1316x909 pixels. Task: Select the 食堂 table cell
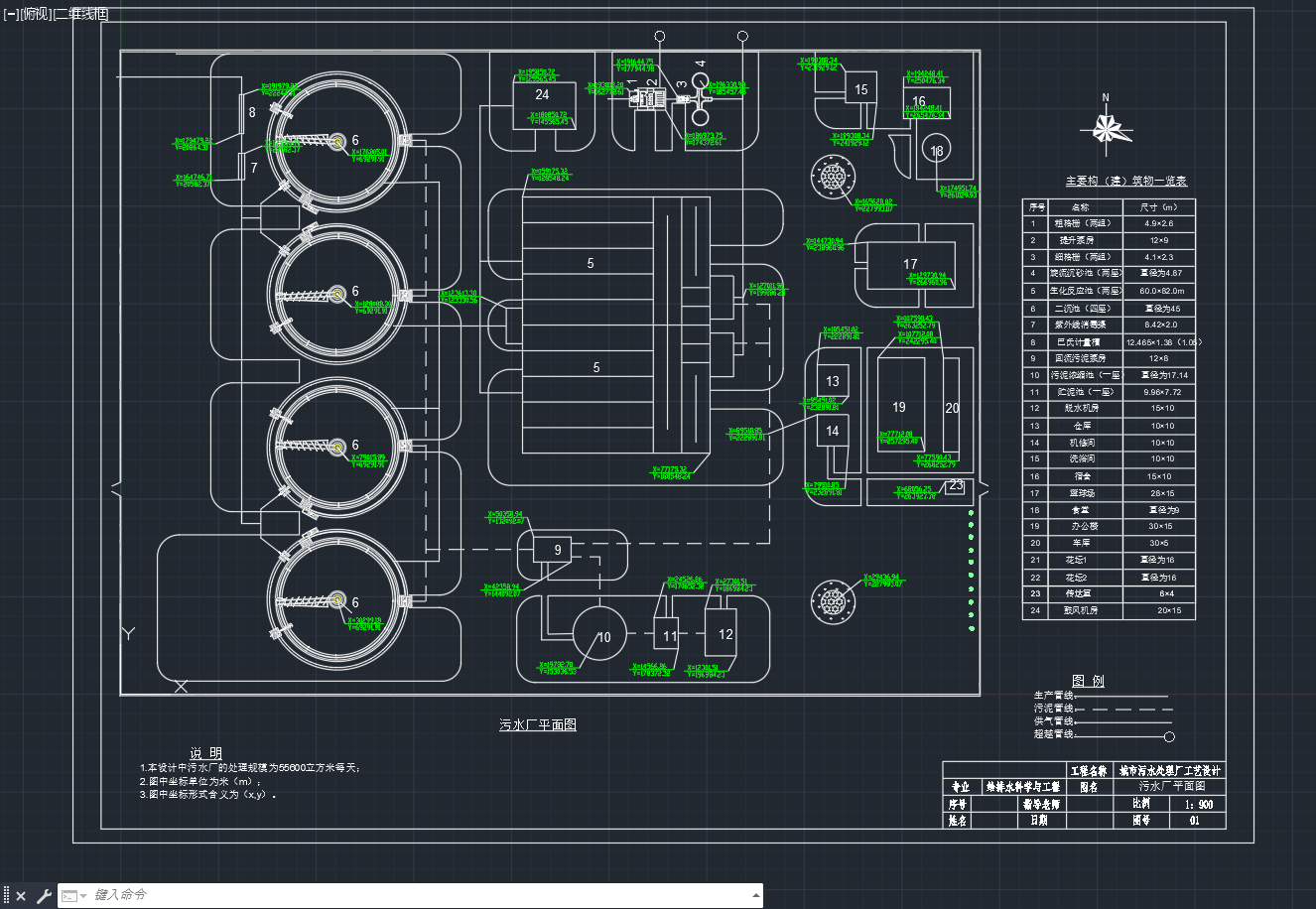[x=1084, y=510]
